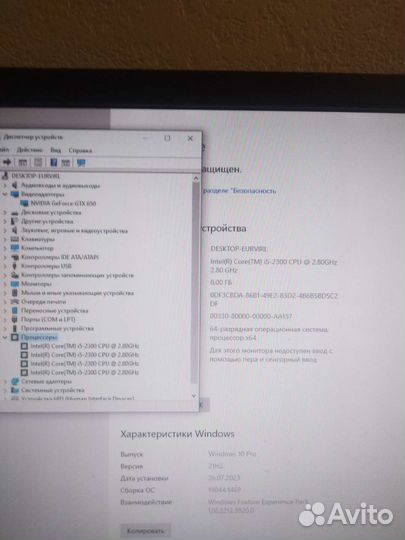Click the Monitors category icon
Viewport: 405px width, 540px height.
[x=14, y=284]
